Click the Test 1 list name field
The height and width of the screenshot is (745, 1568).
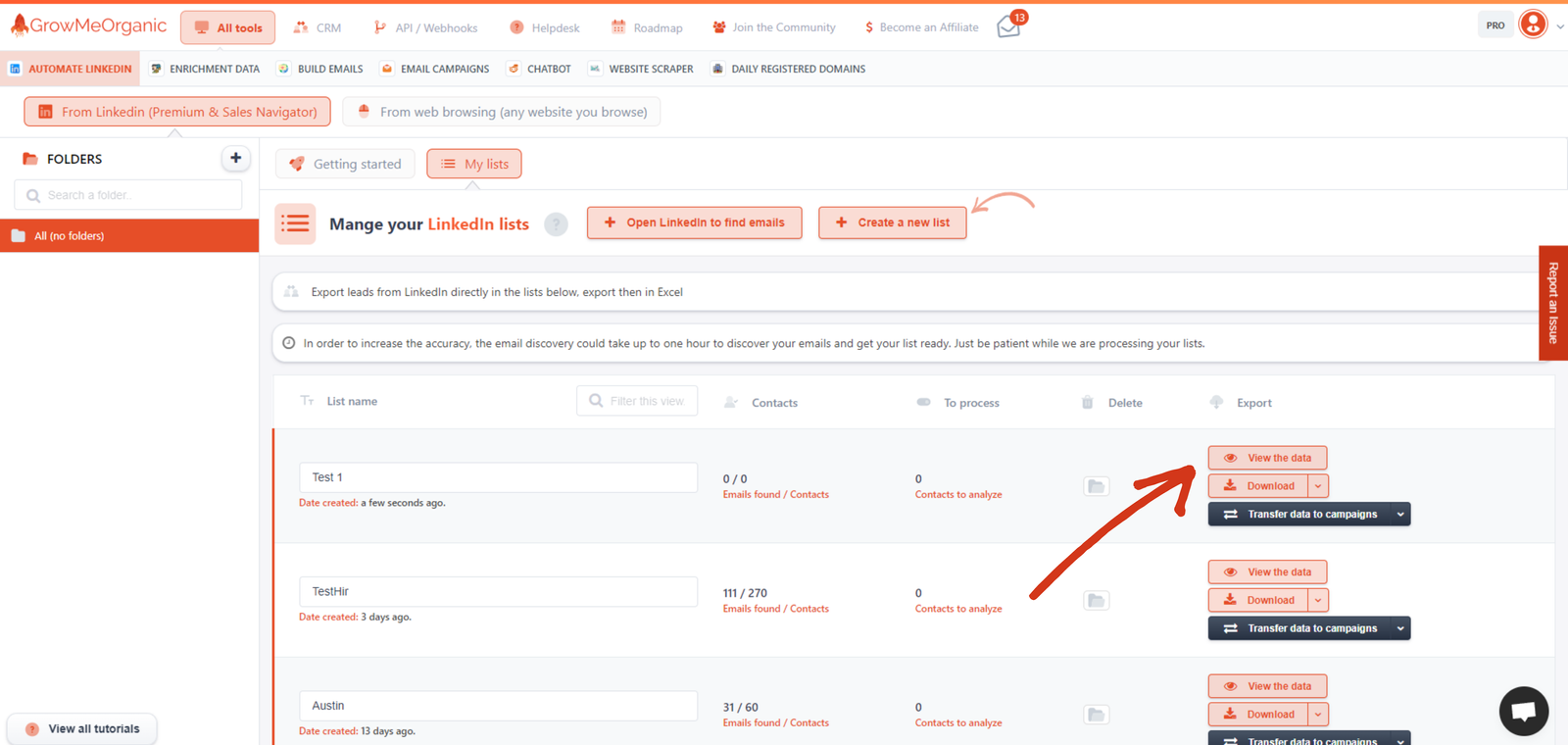[499, 477]
